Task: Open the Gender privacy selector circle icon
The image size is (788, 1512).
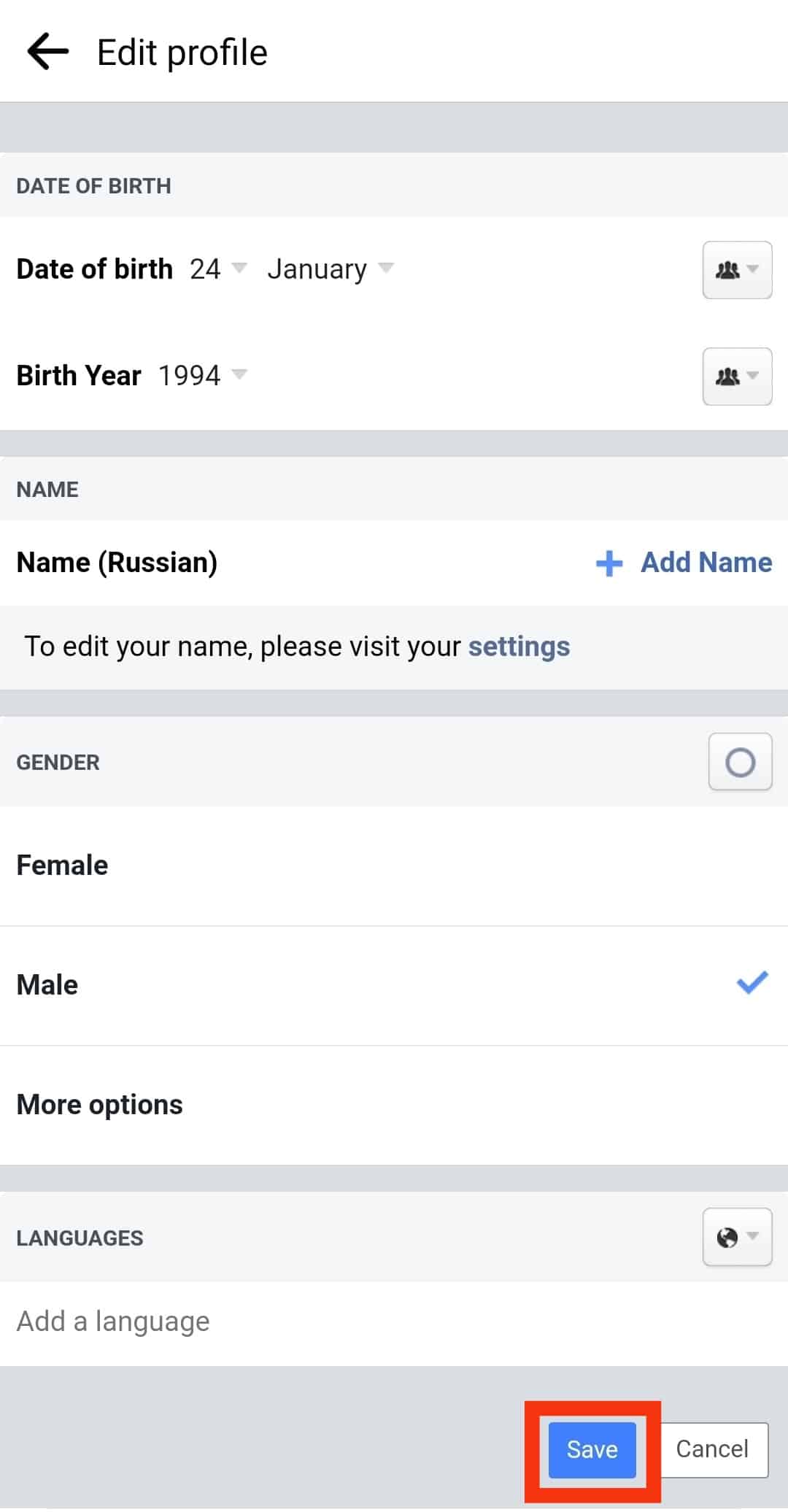Action: pyautogui.click(x=740, y=763)
